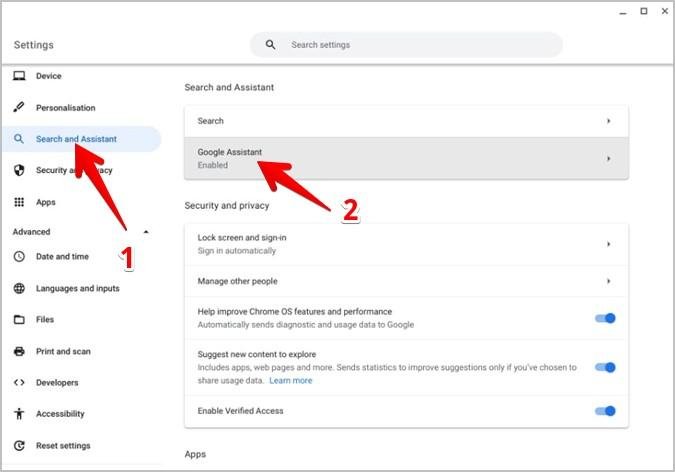Select Search and Assistant in sidebar
Screen dimensions: 675x472
point(76,139)
